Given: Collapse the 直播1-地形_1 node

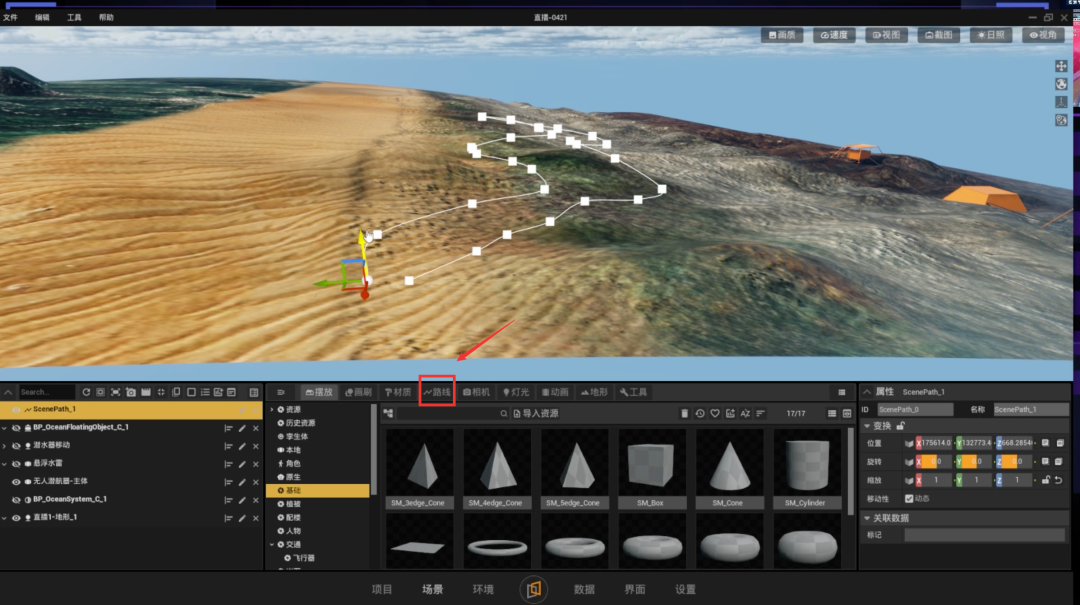Looking at the screenshot, I should 5,517.
